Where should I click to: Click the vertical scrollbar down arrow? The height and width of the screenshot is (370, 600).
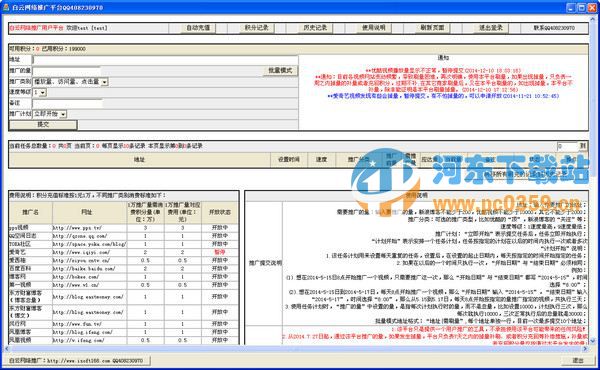pyautogui.click(x=593, y=340)
